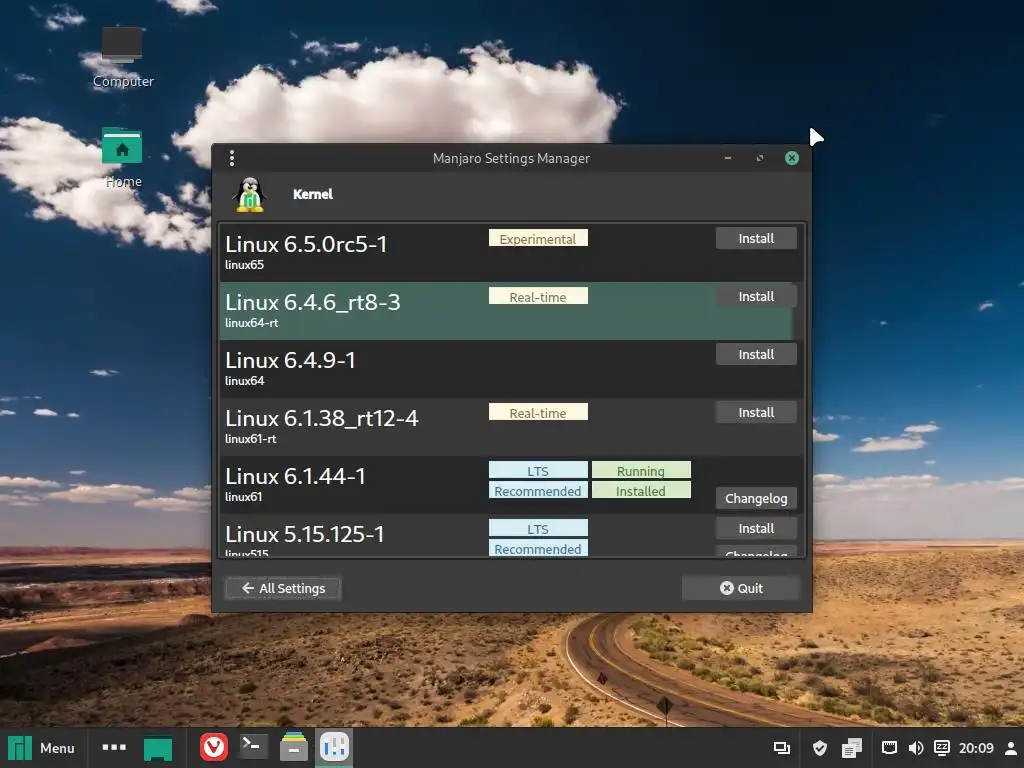Launch Vivaldi browser from the taskbar
The image size is (1024, 768).
214,747
